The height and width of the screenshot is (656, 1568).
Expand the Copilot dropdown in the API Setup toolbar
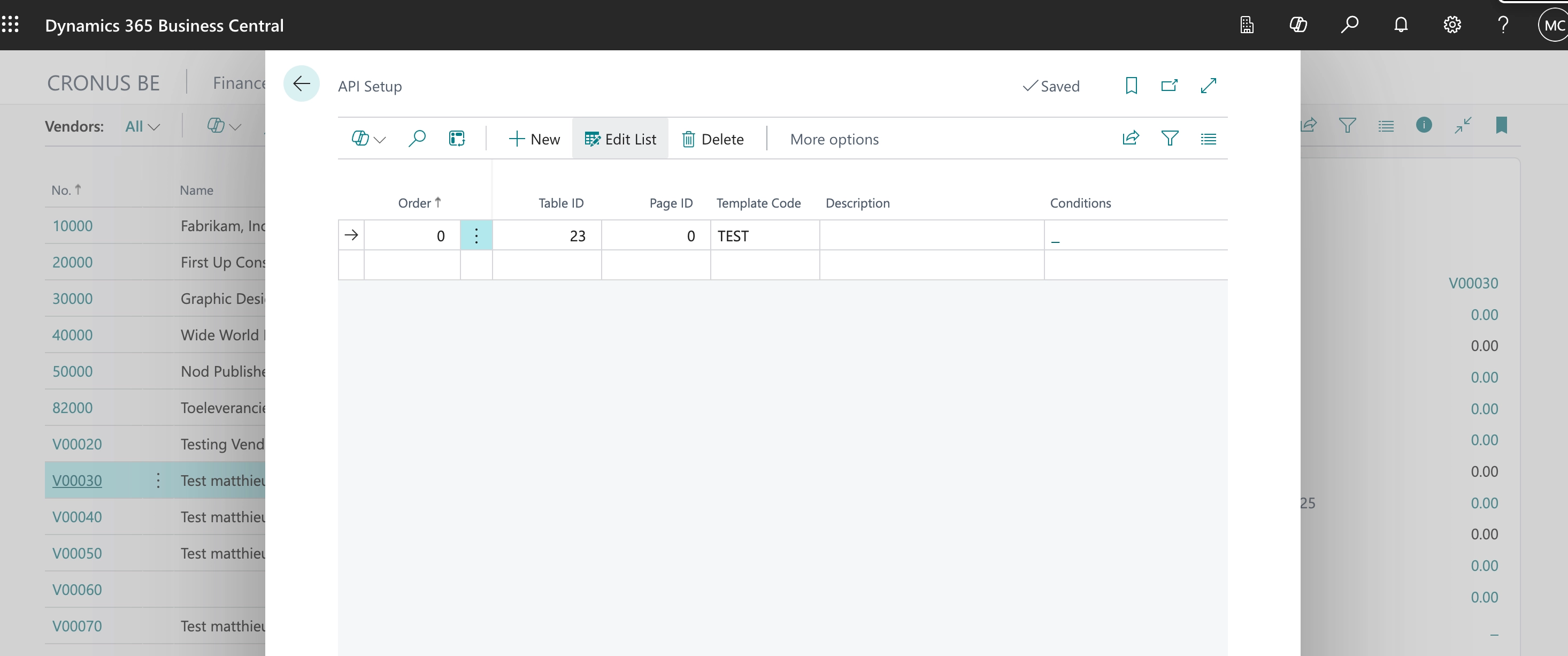click(368, 139)
